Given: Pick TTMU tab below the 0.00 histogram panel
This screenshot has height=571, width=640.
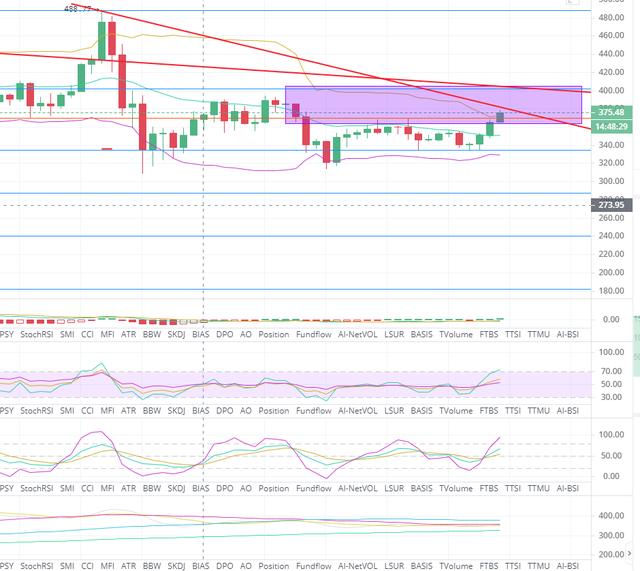Looking at the screenshot, I should 538,334.
